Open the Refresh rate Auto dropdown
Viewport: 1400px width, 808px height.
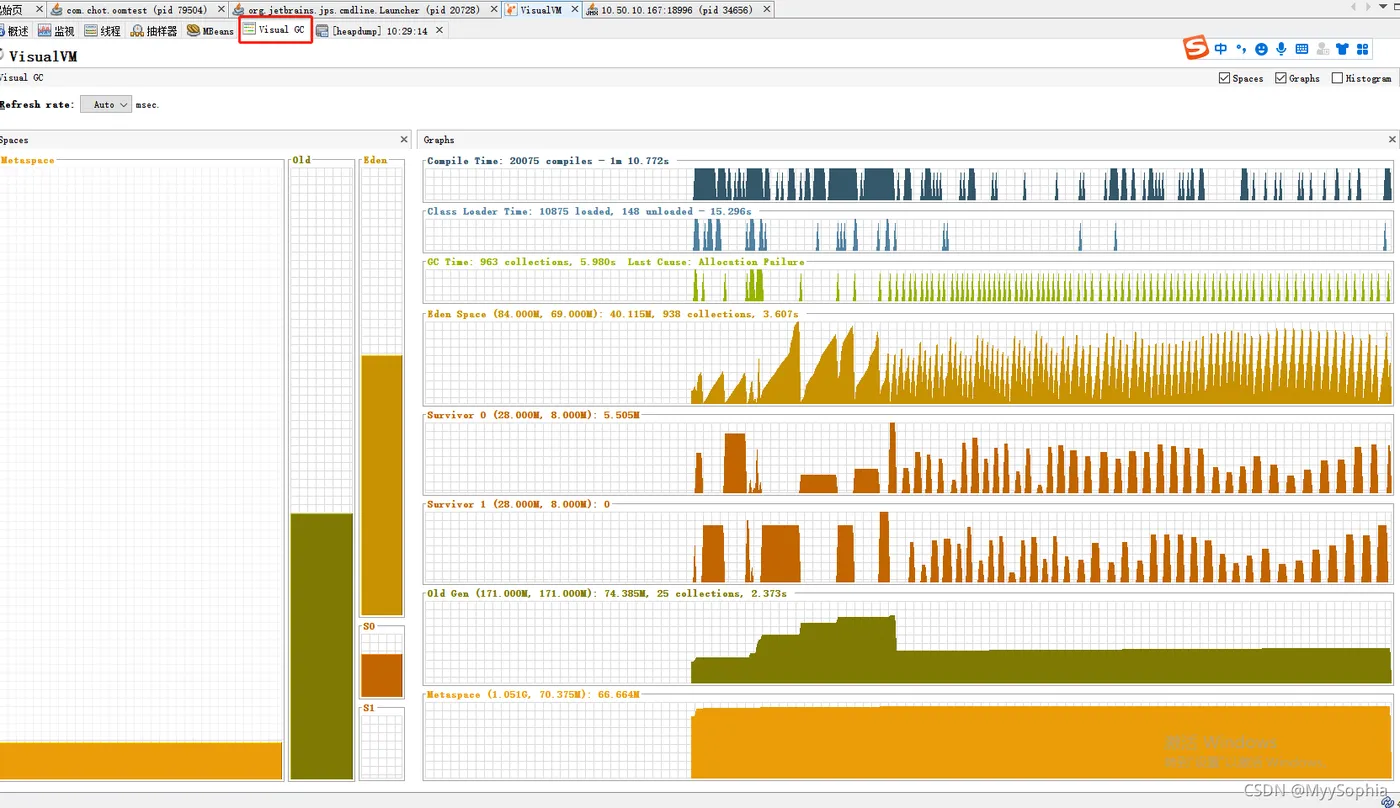[x=106, y=104]
